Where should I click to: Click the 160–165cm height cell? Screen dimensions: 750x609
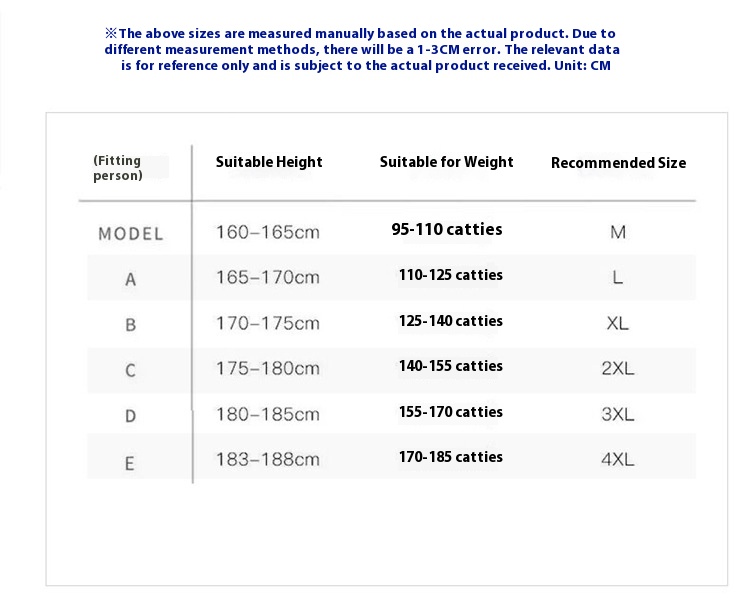(x=267, y=233)
